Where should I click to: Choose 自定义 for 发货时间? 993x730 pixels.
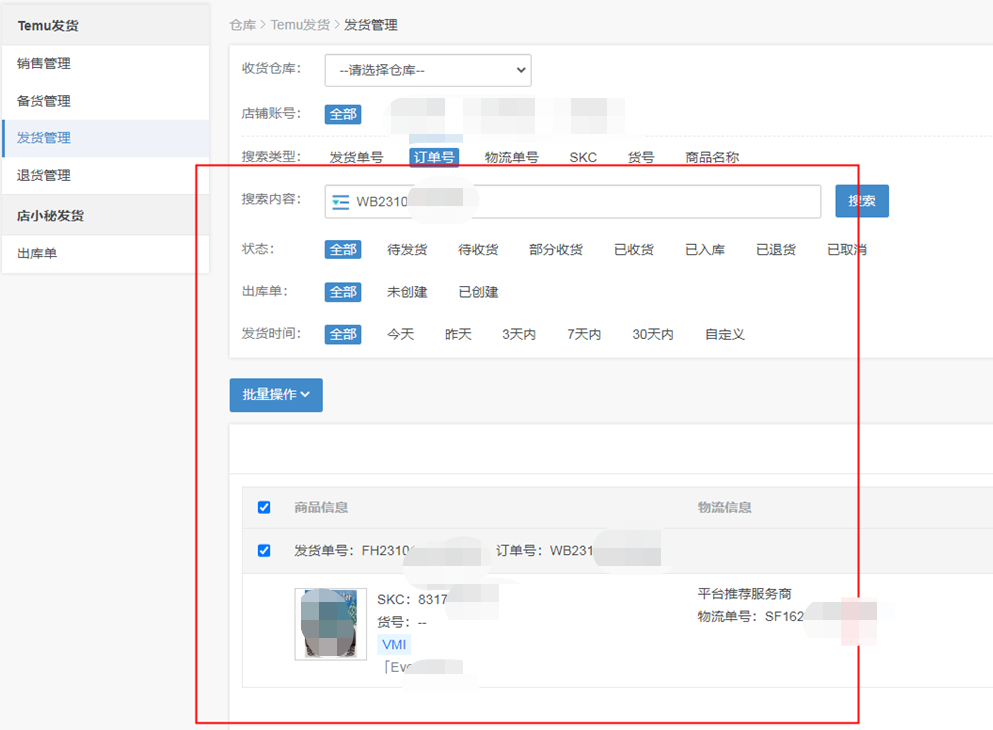725,334
